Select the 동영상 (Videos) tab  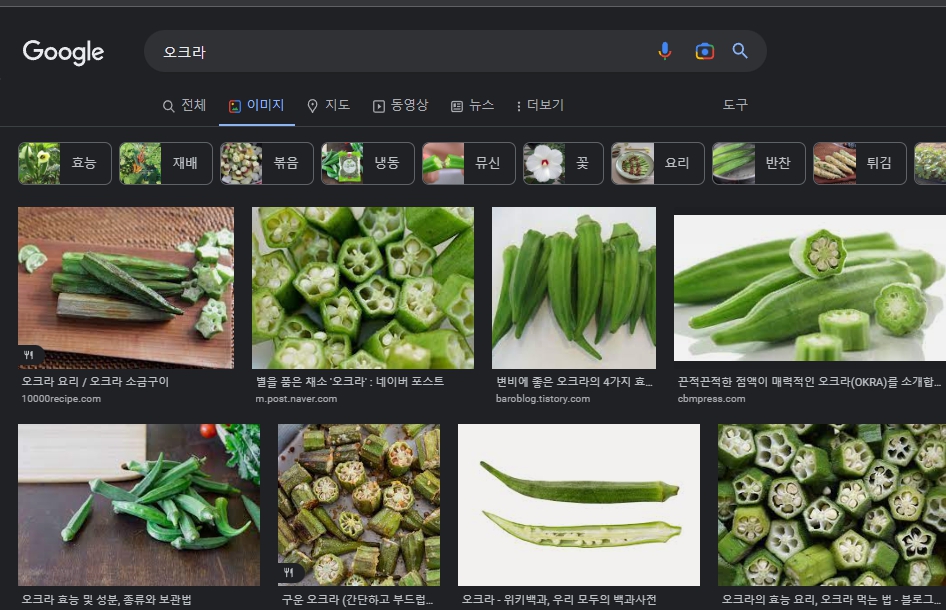point(400,105)
